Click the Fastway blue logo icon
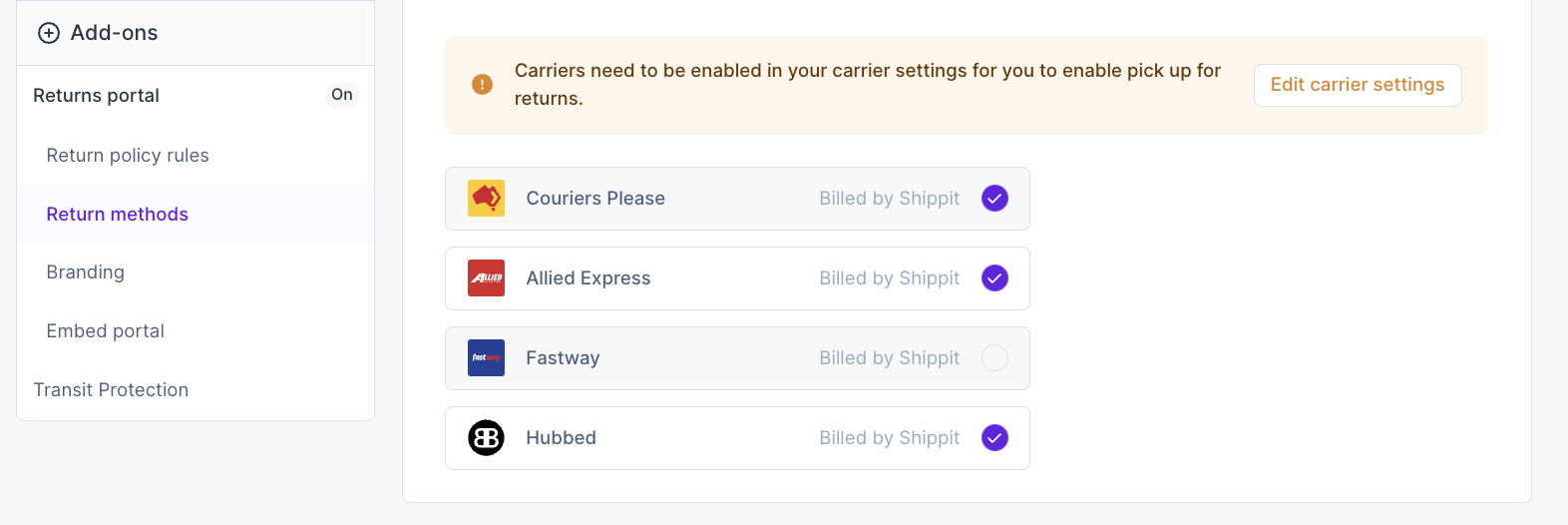Viewport: 1568px width, 525px height. [x=487, y=358]
